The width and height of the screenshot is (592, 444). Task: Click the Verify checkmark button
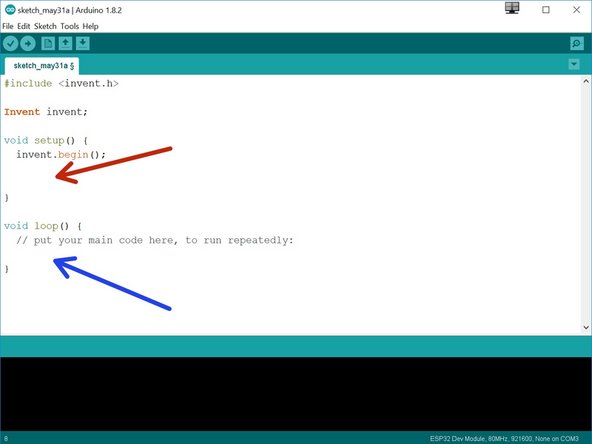point(11,44)
